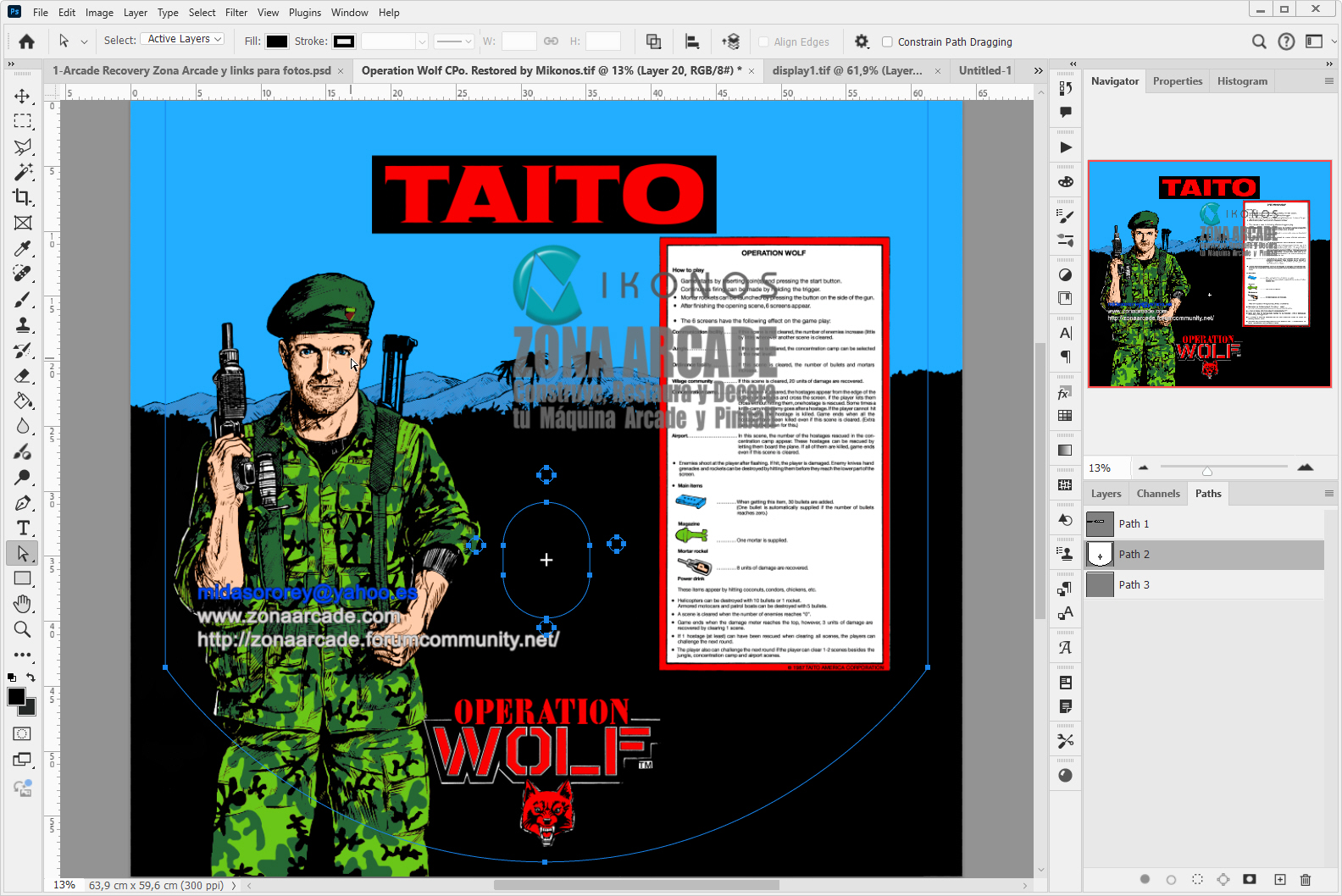Select the Brush tool
1342x896 pixels.
coord(23,300)
